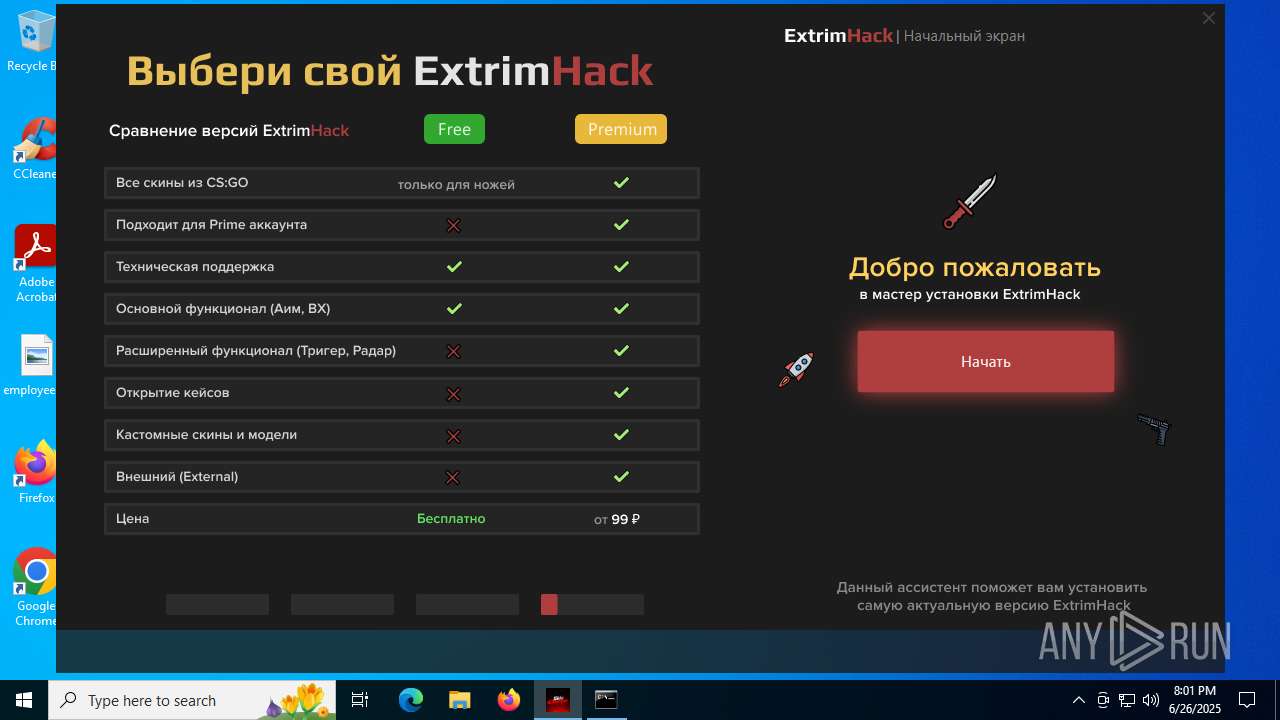1280x720 pixels.
Task: Open Task View on the taskbar
Action: (x=360, y=700)
